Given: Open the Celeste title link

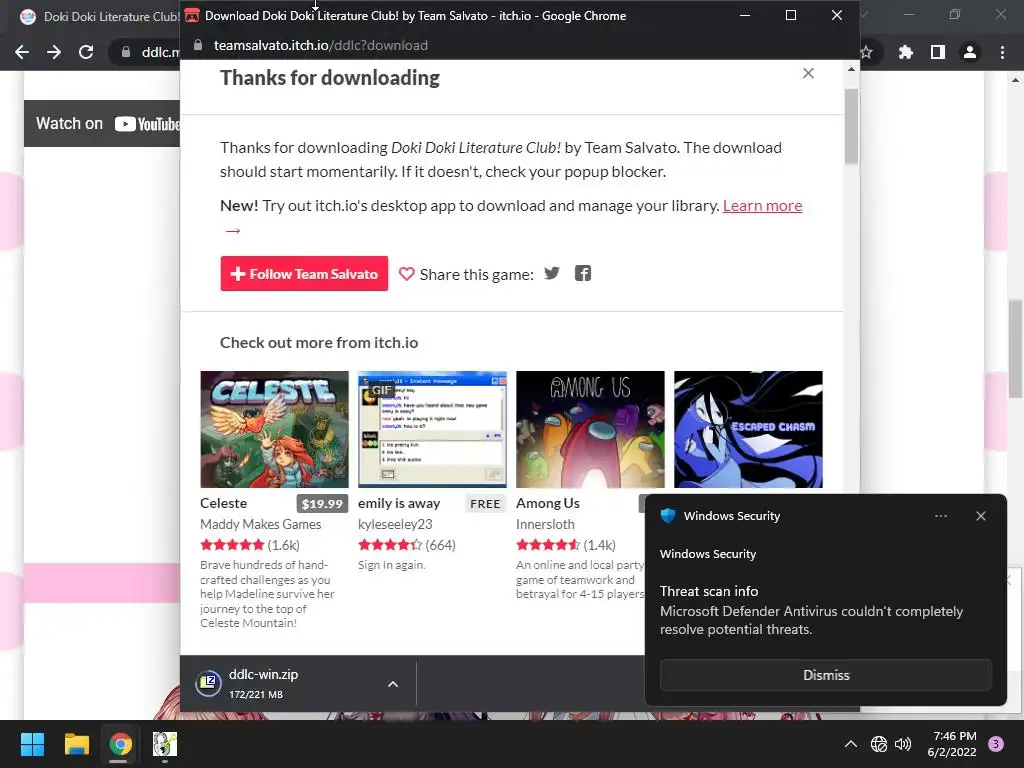Looking at the screenshot, I should 223,504.
